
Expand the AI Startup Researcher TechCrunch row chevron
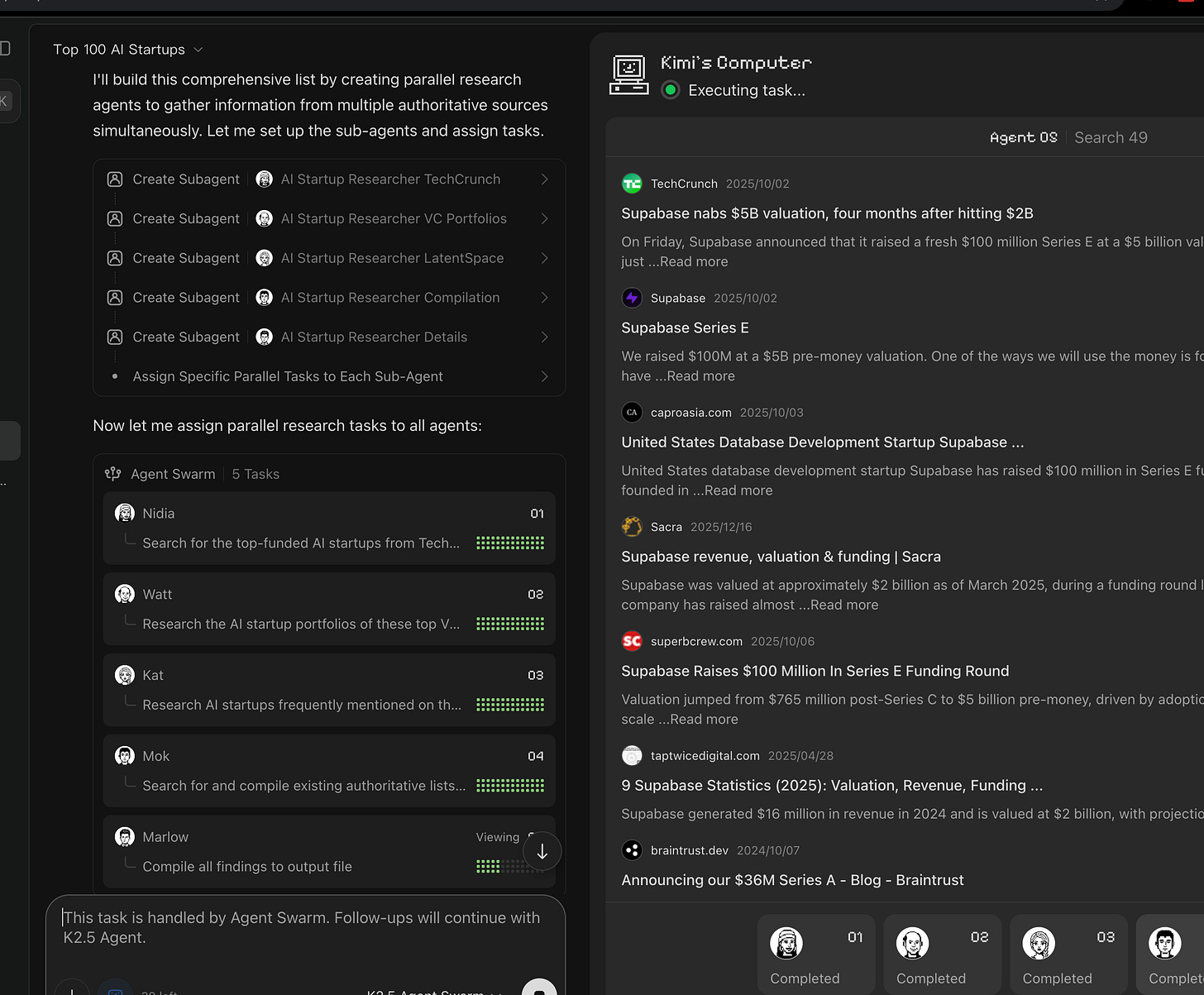[544, 179]
